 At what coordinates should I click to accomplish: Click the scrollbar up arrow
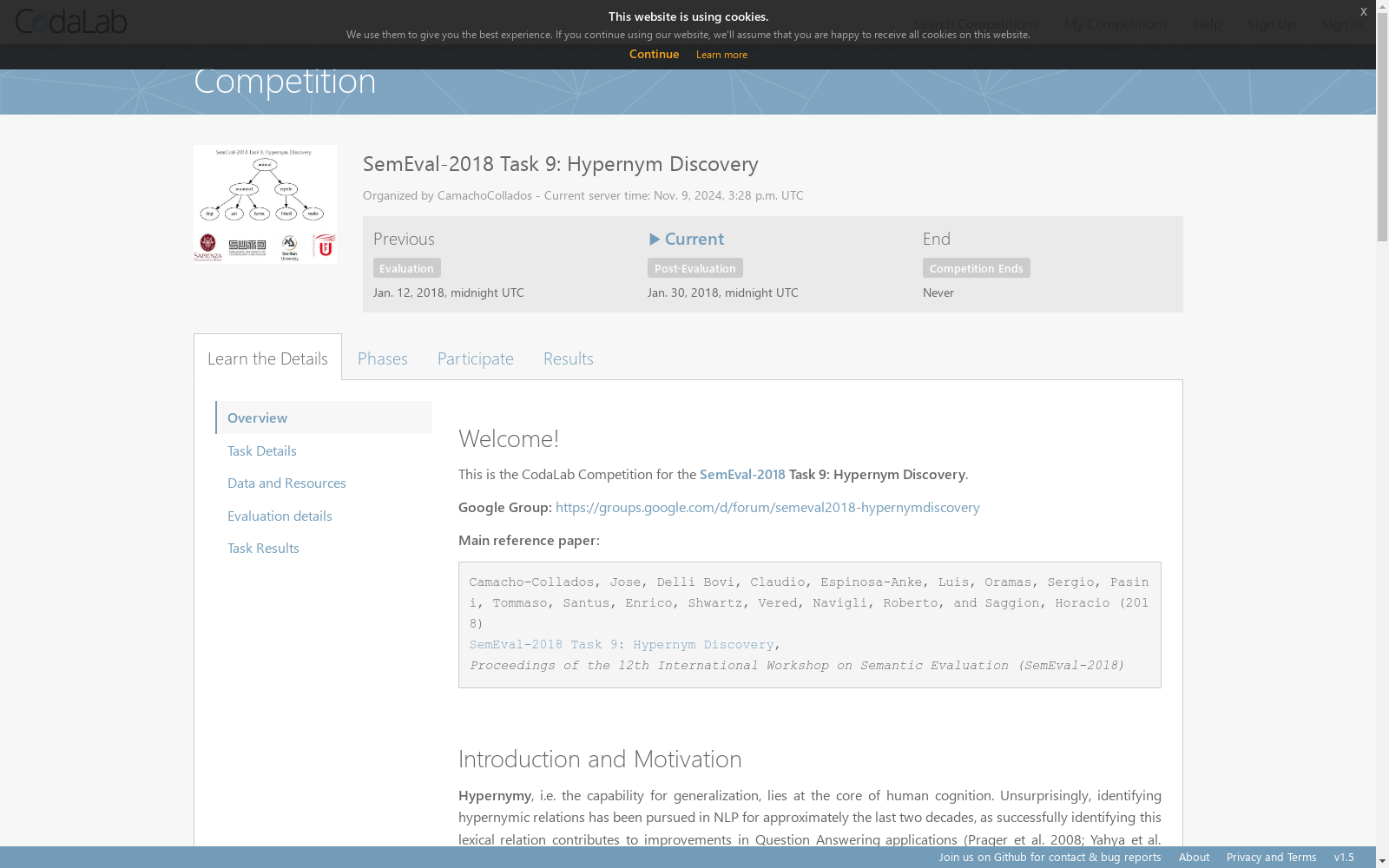coord(1382,7)
